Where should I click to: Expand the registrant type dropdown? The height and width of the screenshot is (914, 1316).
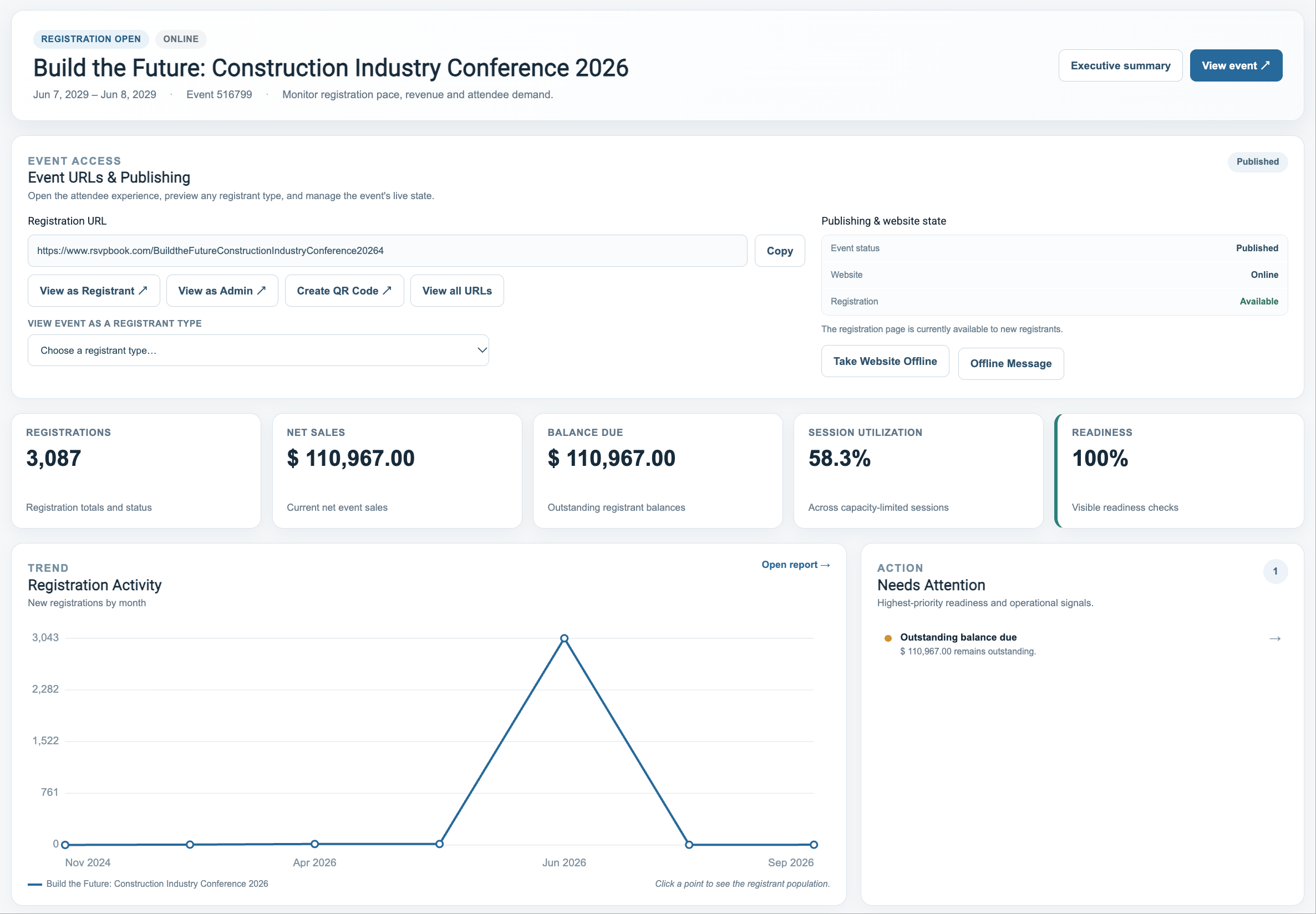coord(258,351)
